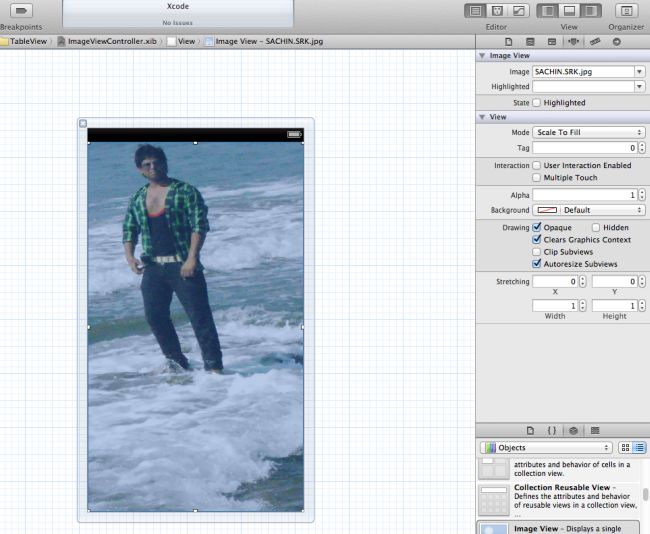Click the Stretching Y input field
Viewport: 650px width, 534px height.
[615, 282]
